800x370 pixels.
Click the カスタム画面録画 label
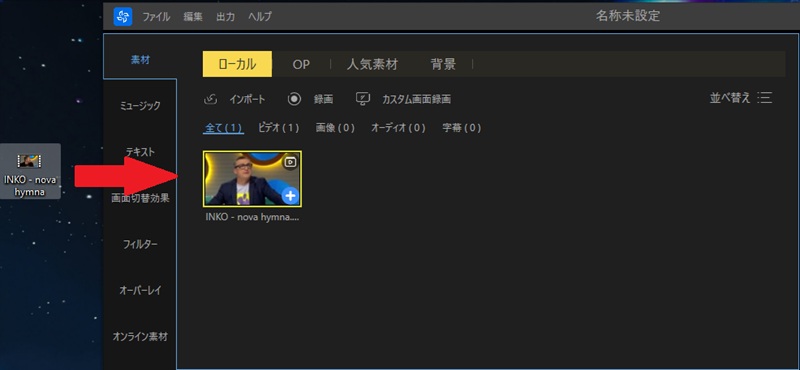[x=416, y=99]
